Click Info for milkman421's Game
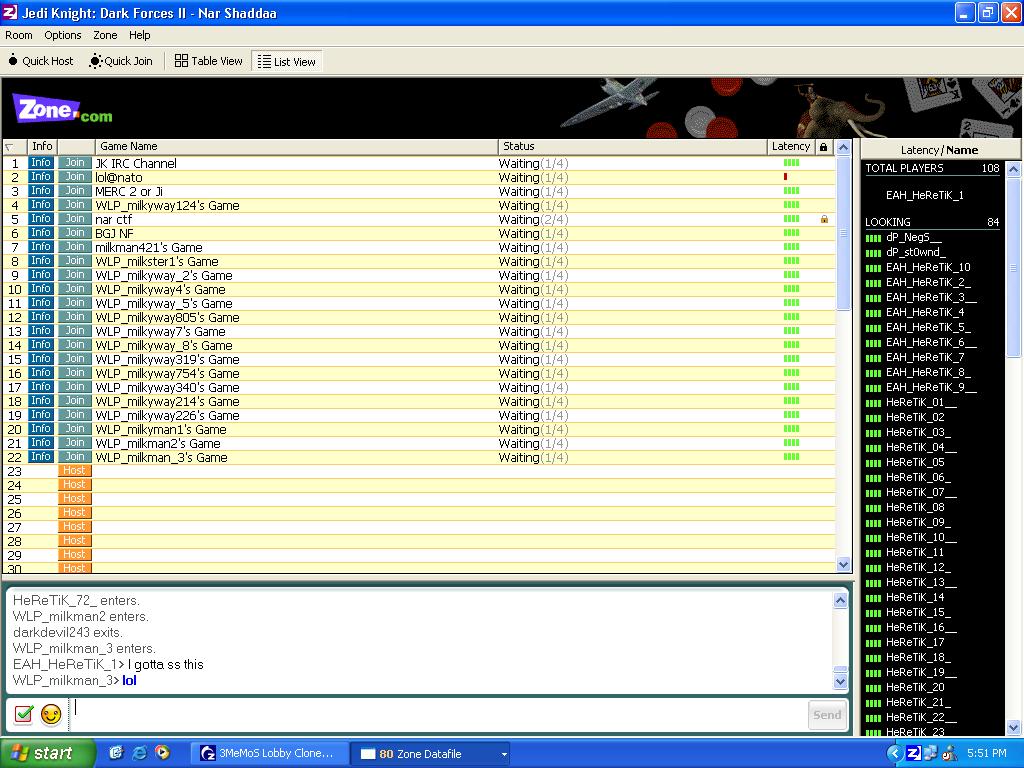1024x768 pixels. point(40,247)
